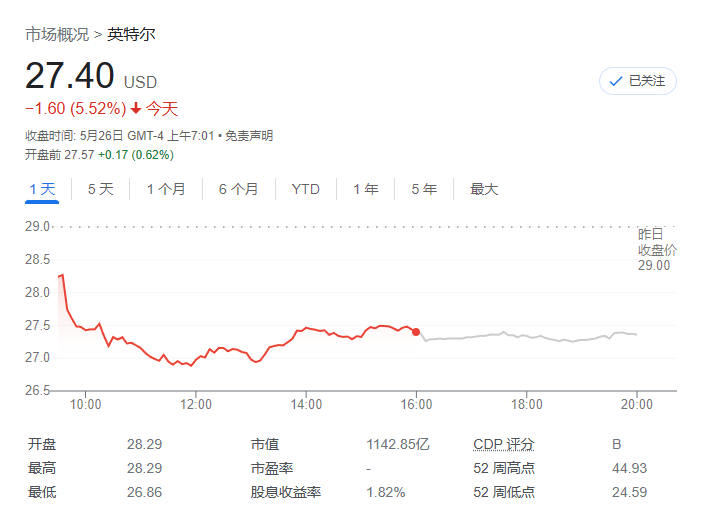Image resolution: width=712 pixels, height=516 pixels.
Task: Click the CDP 评分 label
Action: pyautogui.click(x=503, y=444)
